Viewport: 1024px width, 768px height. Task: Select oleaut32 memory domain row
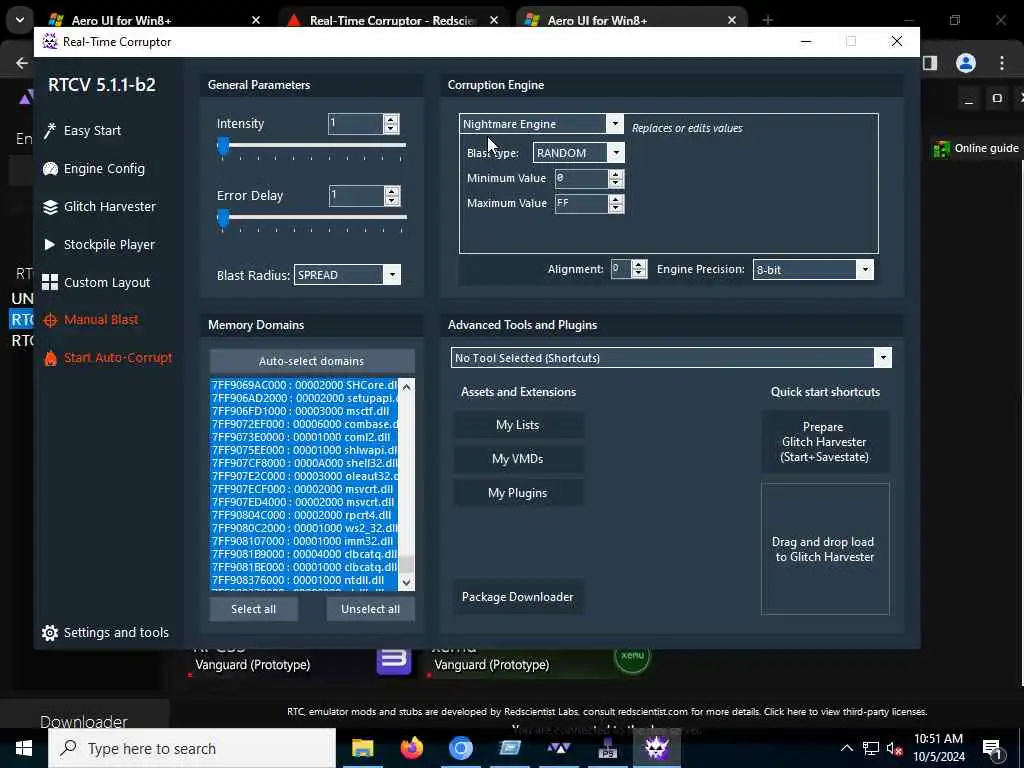click(x=304, y=476)
